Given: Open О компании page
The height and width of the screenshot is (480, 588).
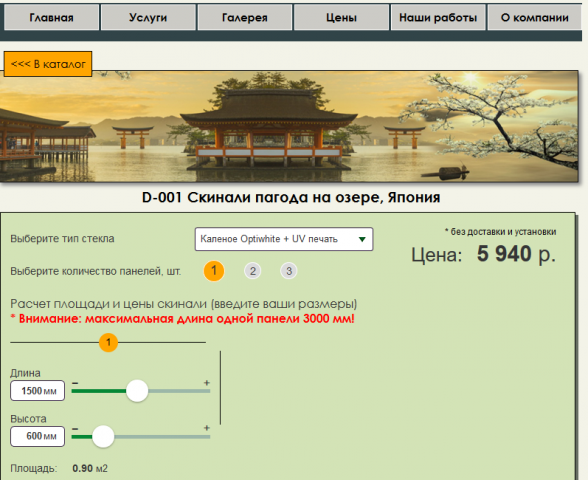Looking at the screenshot, I should pos(534,17).
